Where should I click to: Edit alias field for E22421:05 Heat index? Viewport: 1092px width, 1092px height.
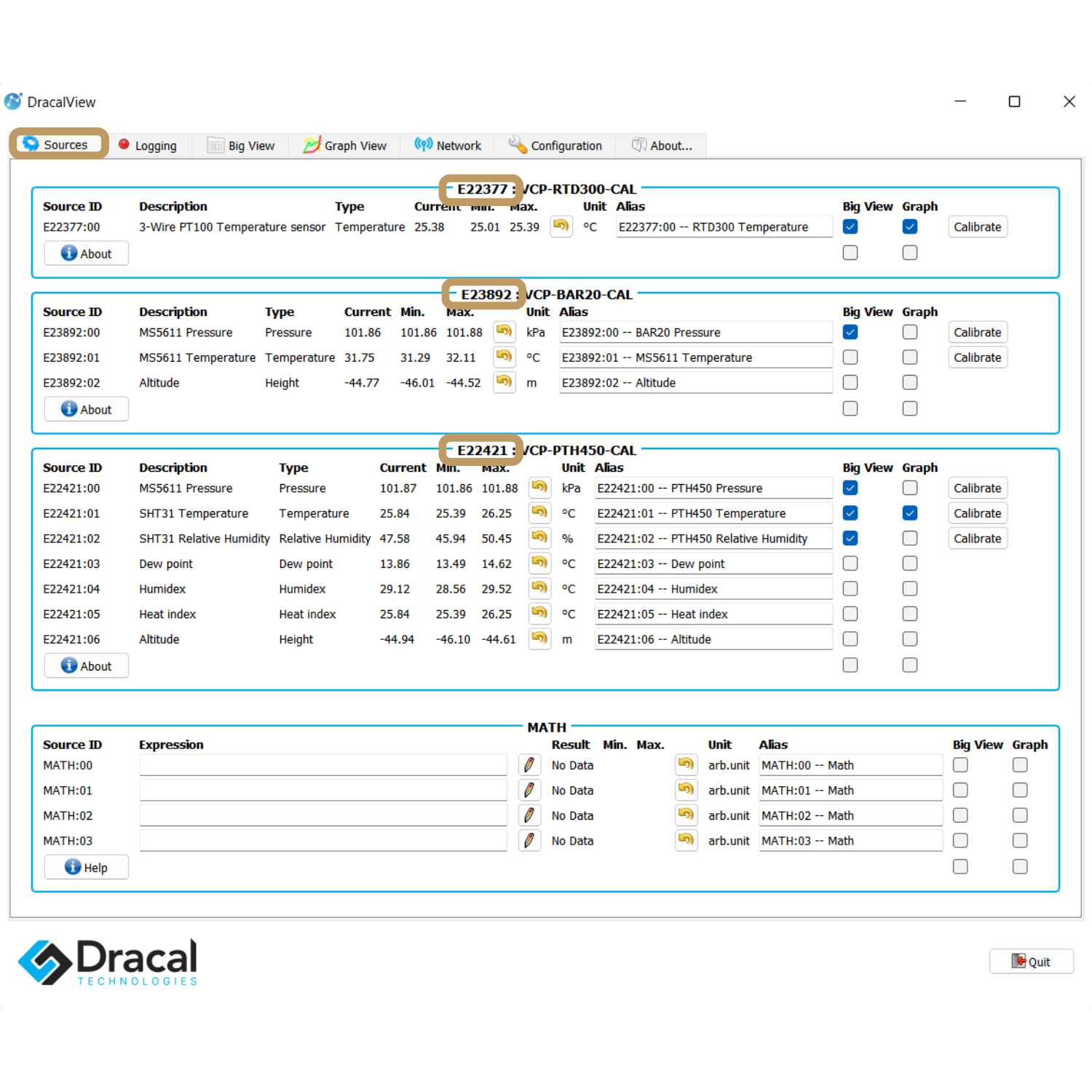[x=713, y=614]
